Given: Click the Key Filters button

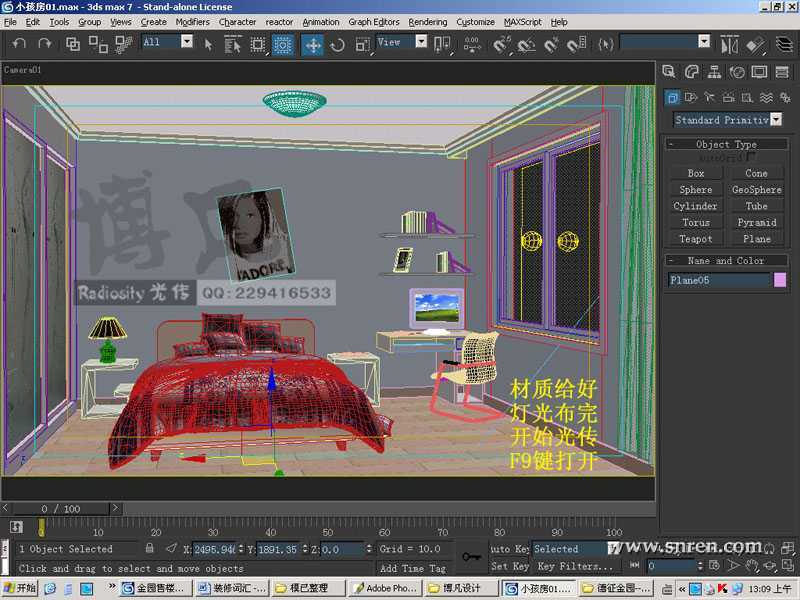Looking at the screenshot, I should 574,566.
